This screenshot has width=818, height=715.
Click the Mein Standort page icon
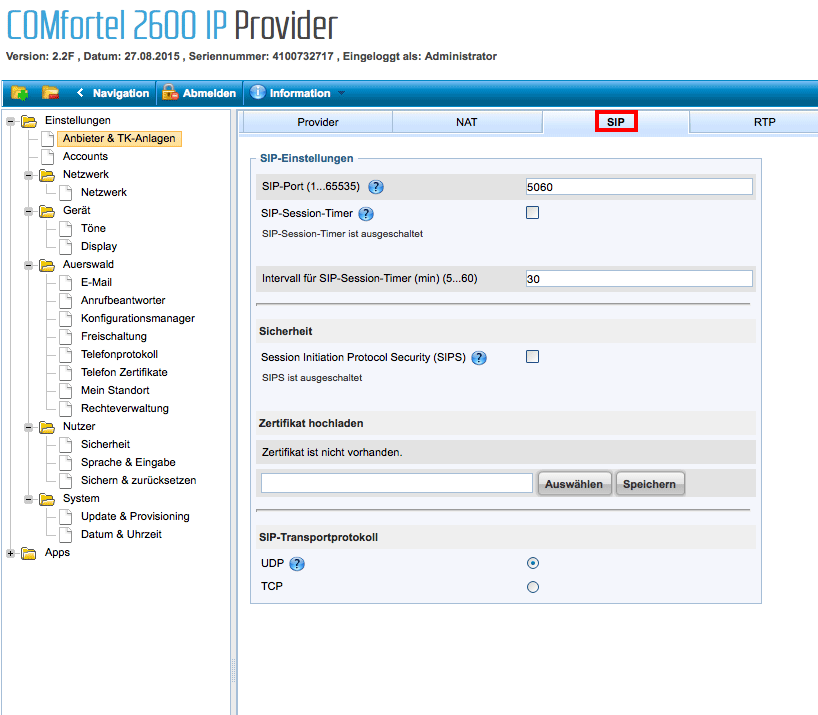coord(66,391)
